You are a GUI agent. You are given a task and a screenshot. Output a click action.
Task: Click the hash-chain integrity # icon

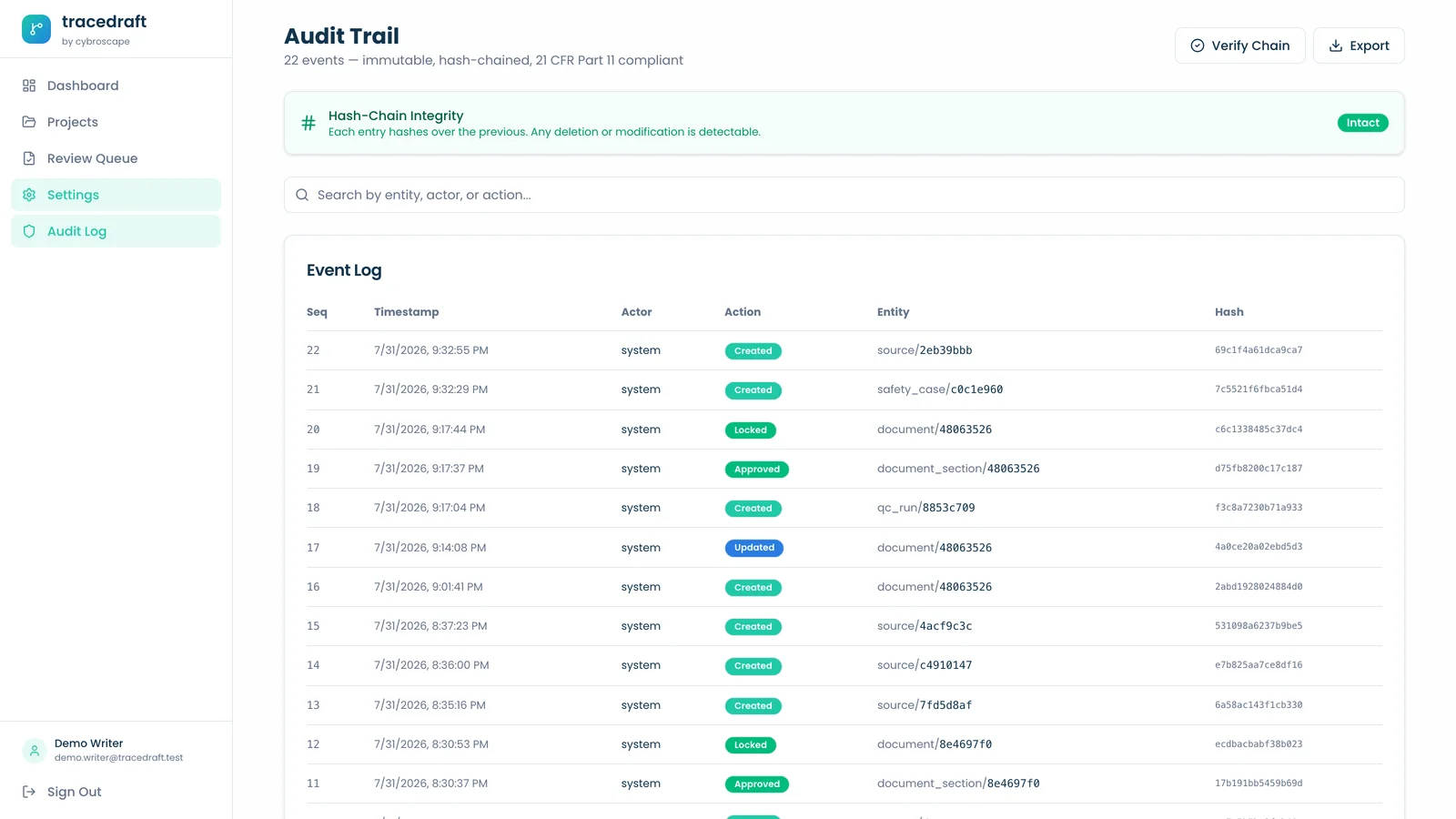308,123
